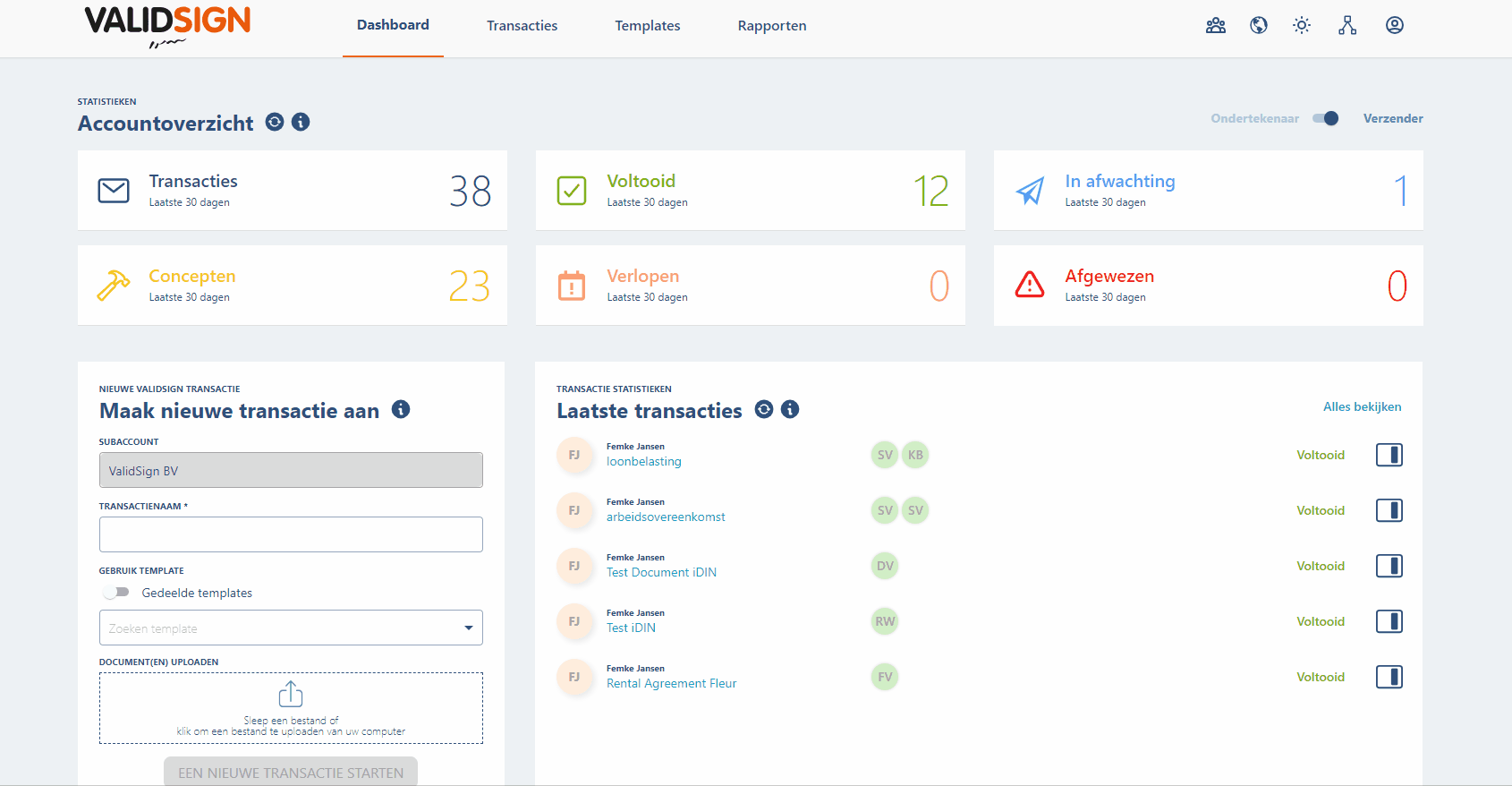Image resolution: width=1512 pixels, height=786 pixels.
Task: Open the Transacties count 38 card
Action: pos(293,191)
